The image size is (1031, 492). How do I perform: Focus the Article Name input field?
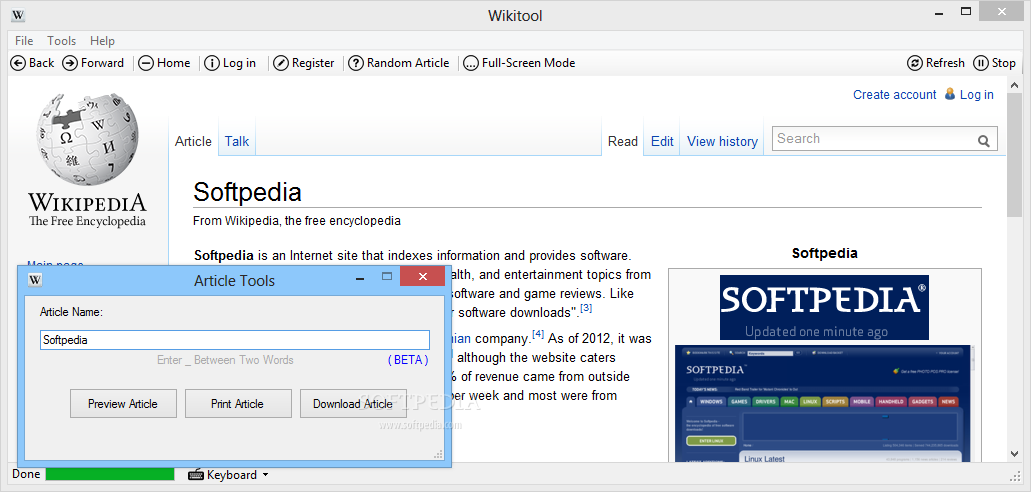pyautogui.click(x=235, y=340)
